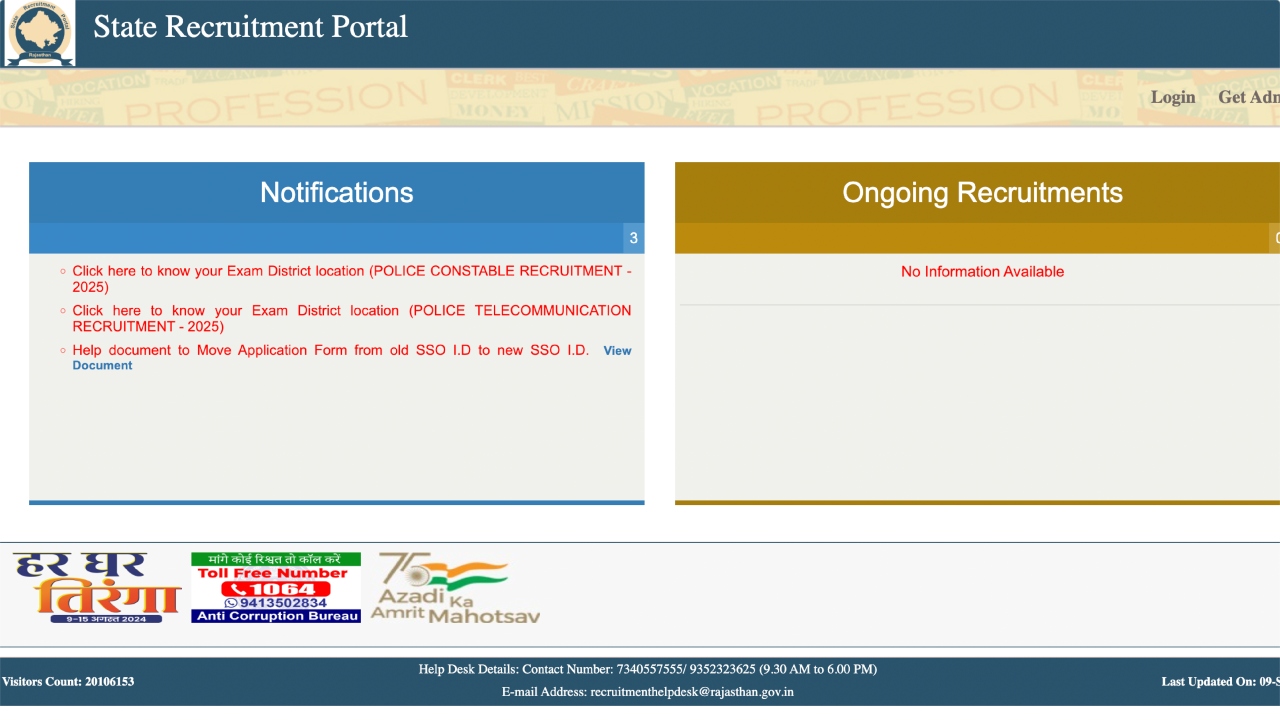Click the Rajasthan Recruitment Portal logo
This screenshot has height=720, width=1280.
(x=40, y=33)
